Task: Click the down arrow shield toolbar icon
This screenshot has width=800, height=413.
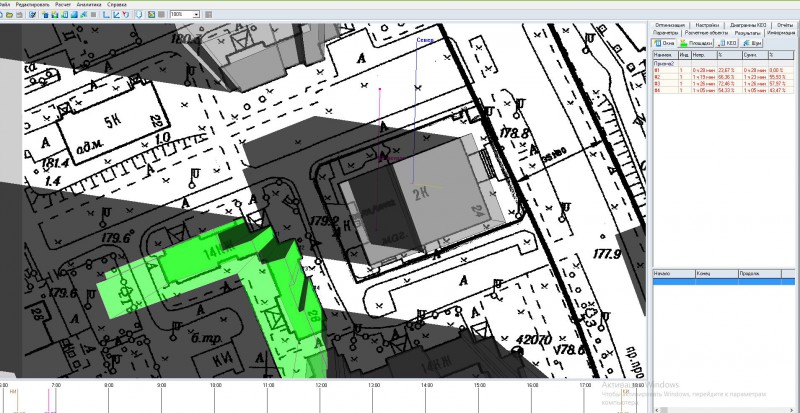Action: [x=139, y=14]
